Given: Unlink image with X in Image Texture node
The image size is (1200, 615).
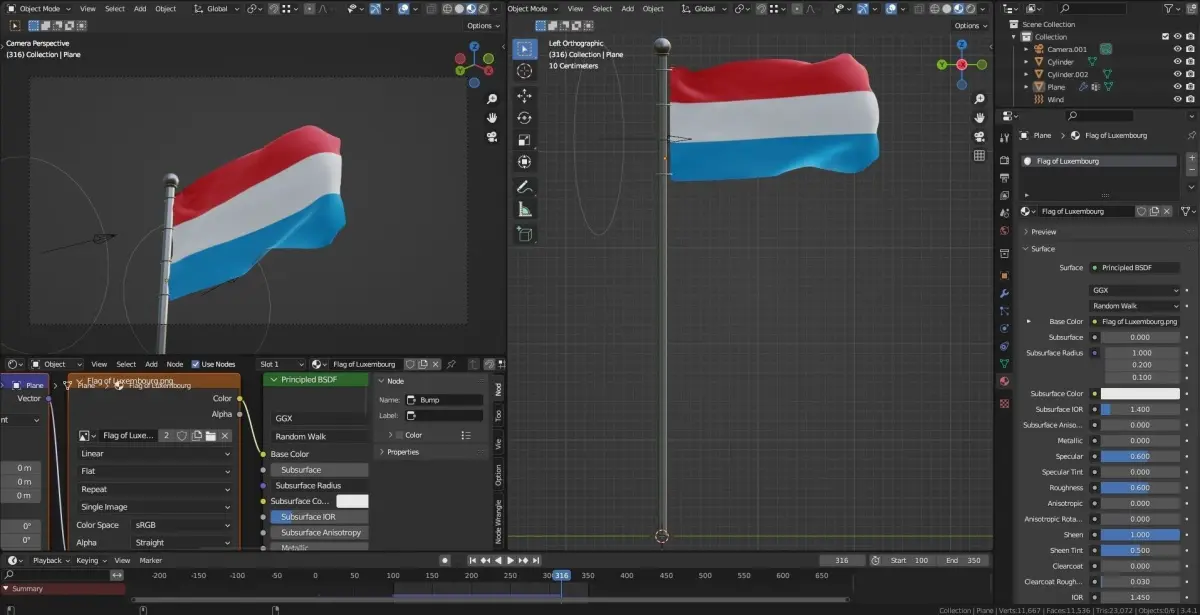Looking at the screenshot, I should [225, 436].
